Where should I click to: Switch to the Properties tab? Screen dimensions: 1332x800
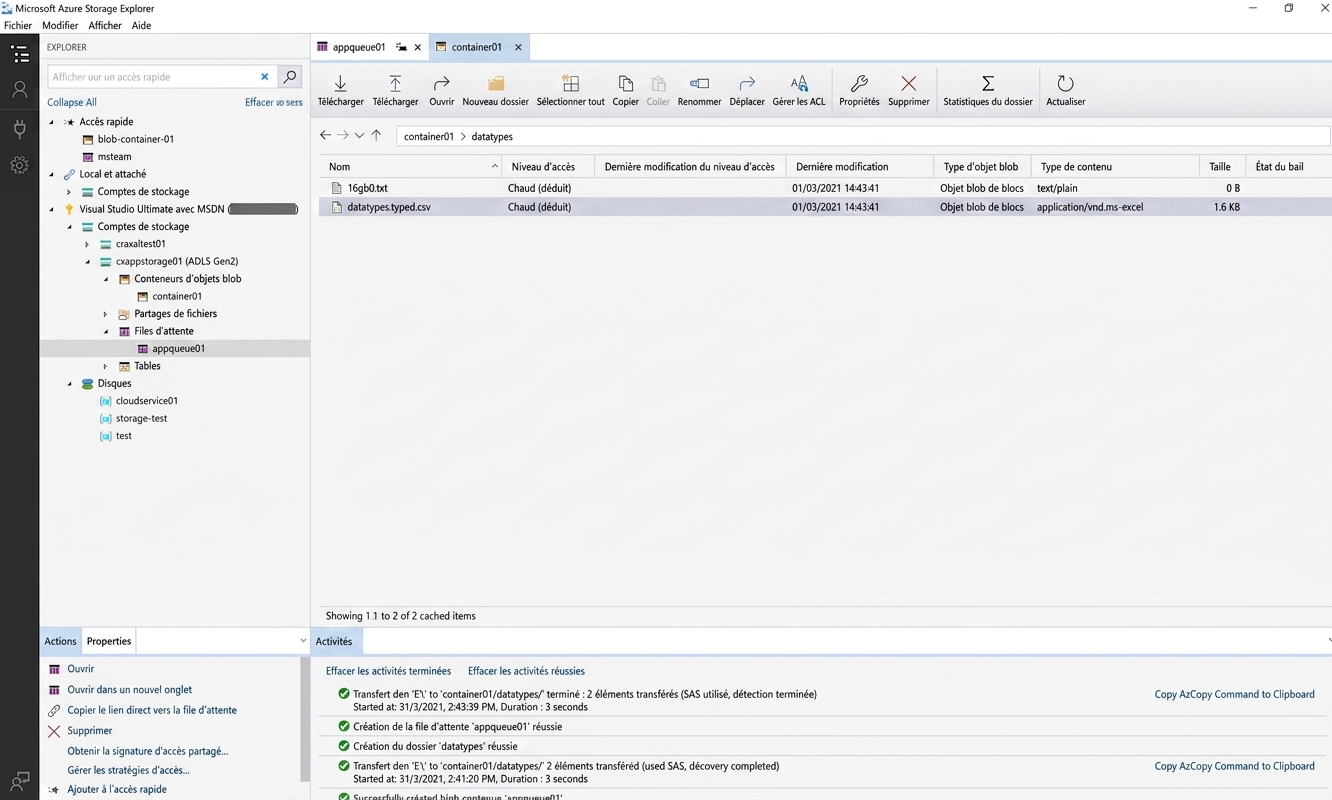click(x=108, y=641)
